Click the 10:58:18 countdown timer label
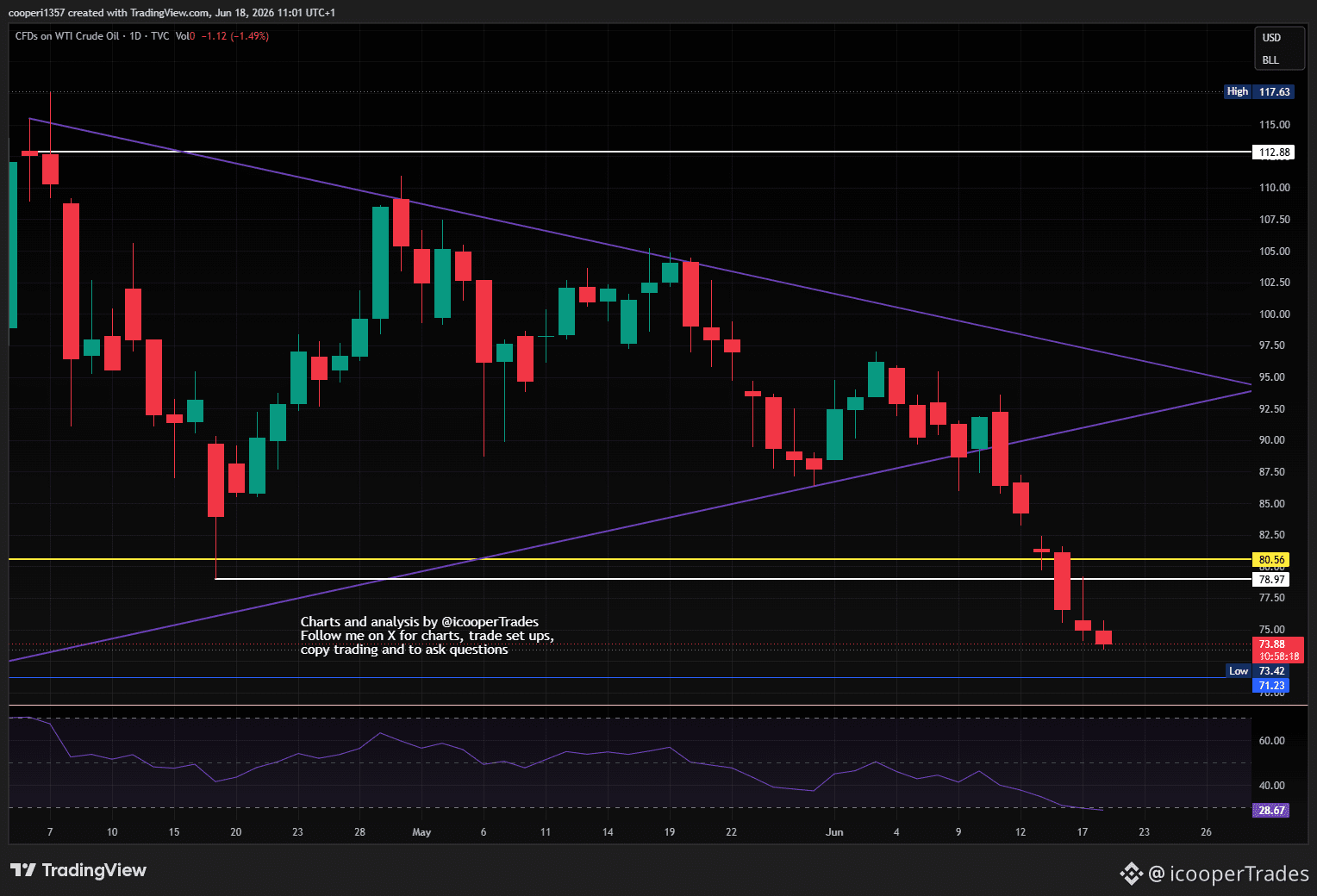 1278,656
